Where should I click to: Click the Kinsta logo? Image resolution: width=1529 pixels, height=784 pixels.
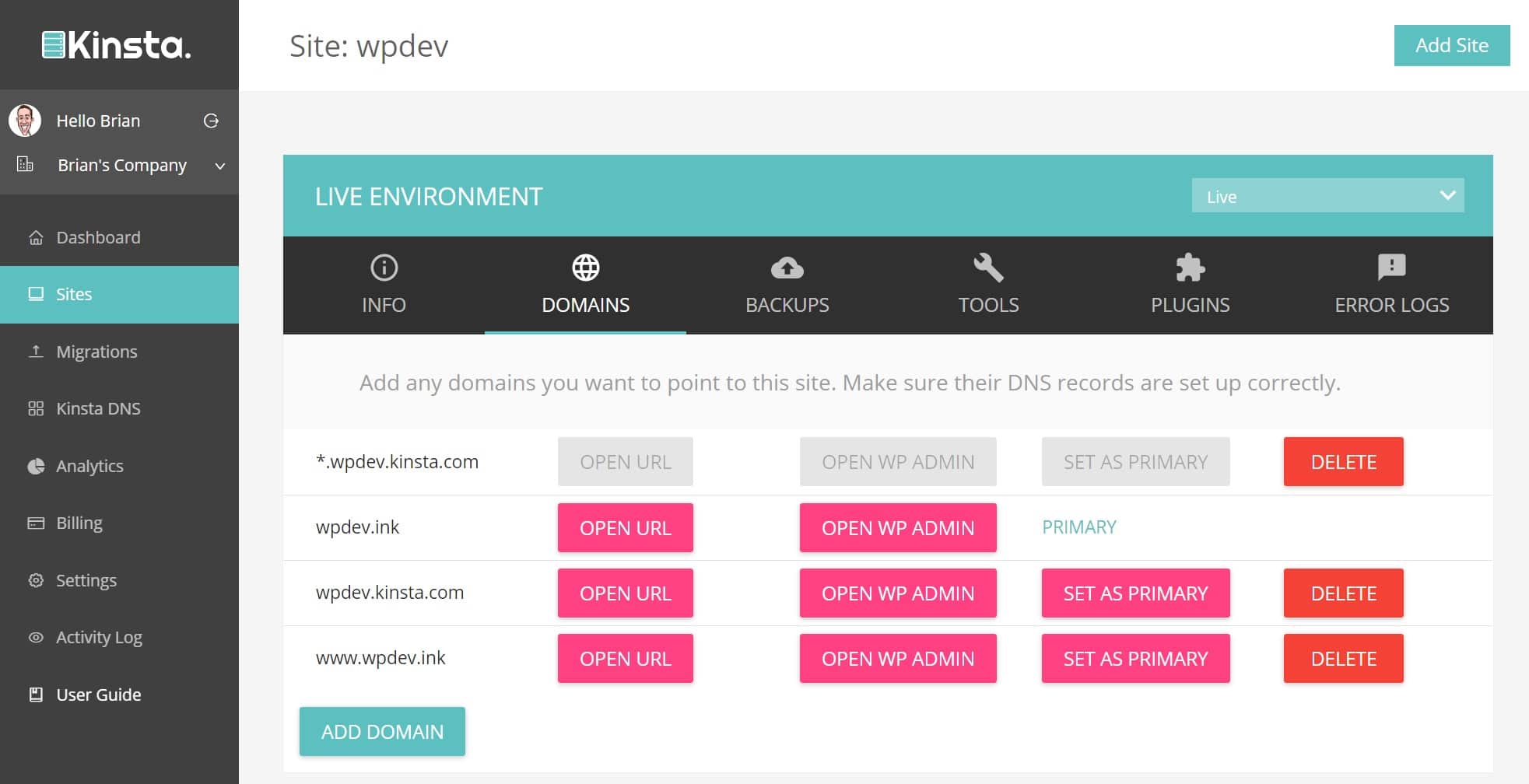click(117, 45)
